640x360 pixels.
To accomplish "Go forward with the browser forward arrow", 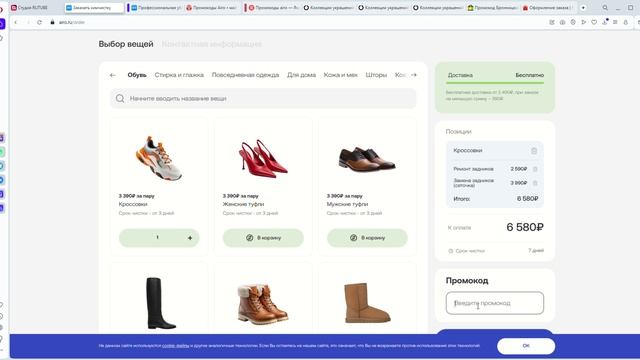I will 28,22.
